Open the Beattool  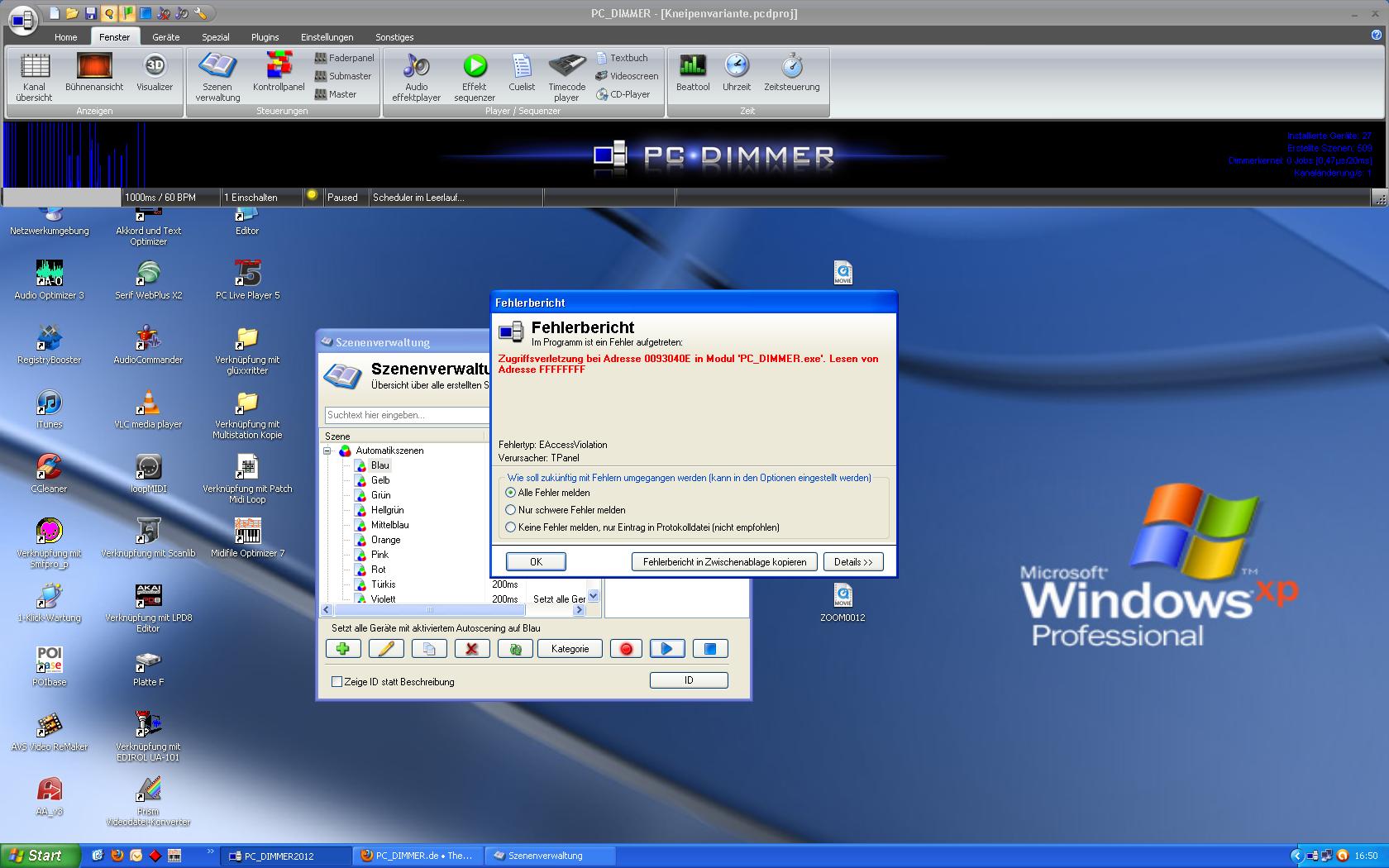point(693,73)
